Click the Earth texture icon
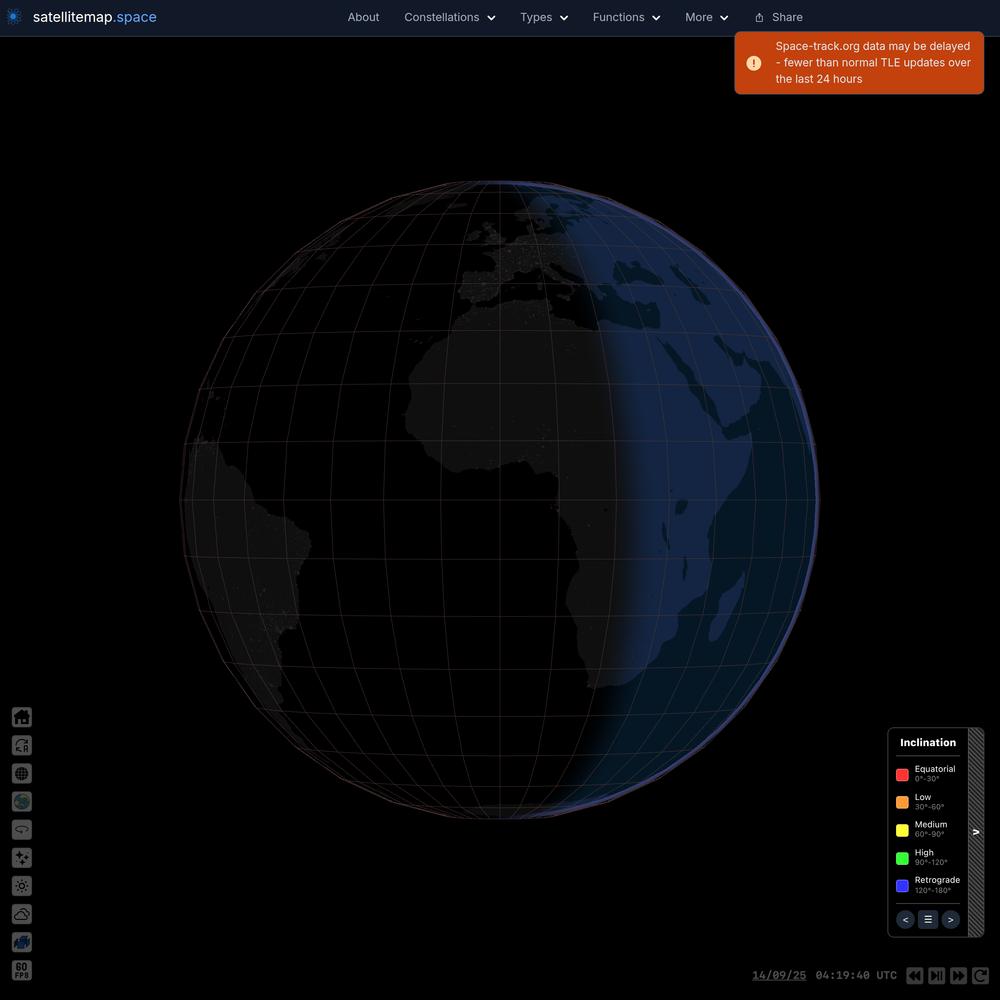Image resolution: width=1000 pixels, height=1000 pixels. pos(21,801)
